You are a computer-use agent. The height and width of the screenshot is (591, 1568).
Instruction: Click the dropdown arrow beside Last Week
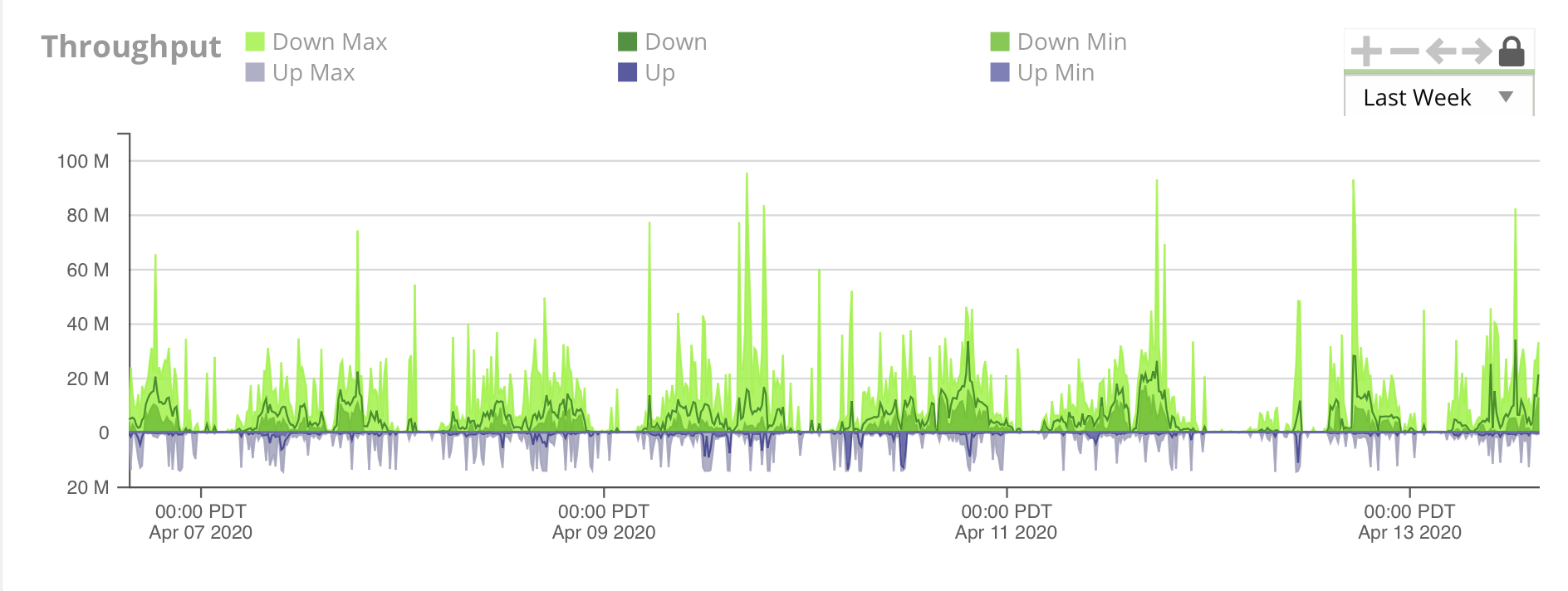[1506, 97]
